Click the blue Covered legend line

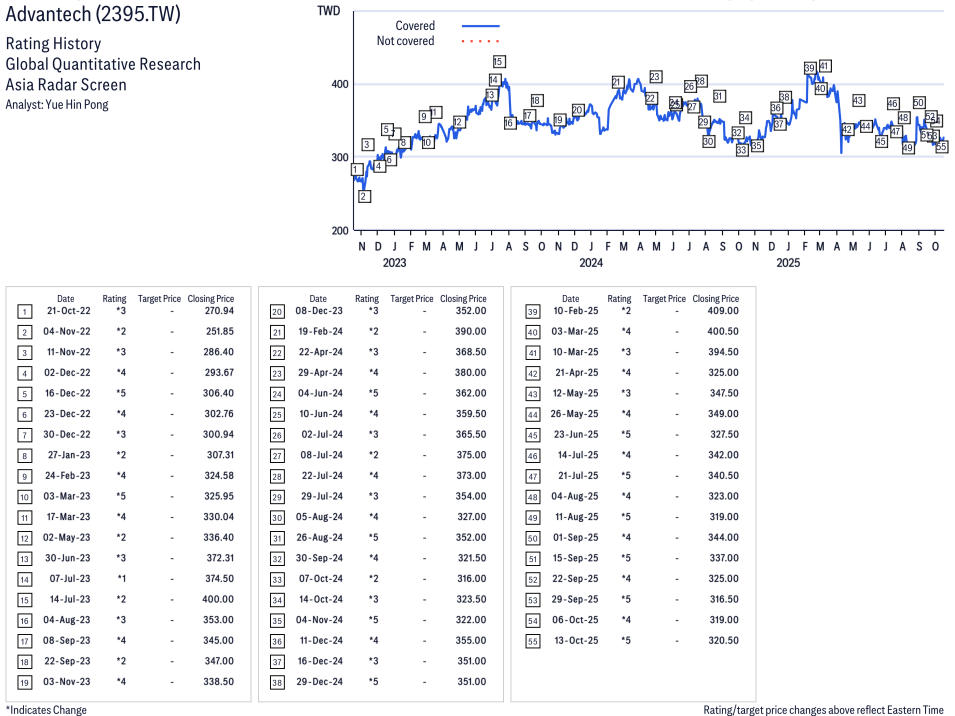point(481,26)
